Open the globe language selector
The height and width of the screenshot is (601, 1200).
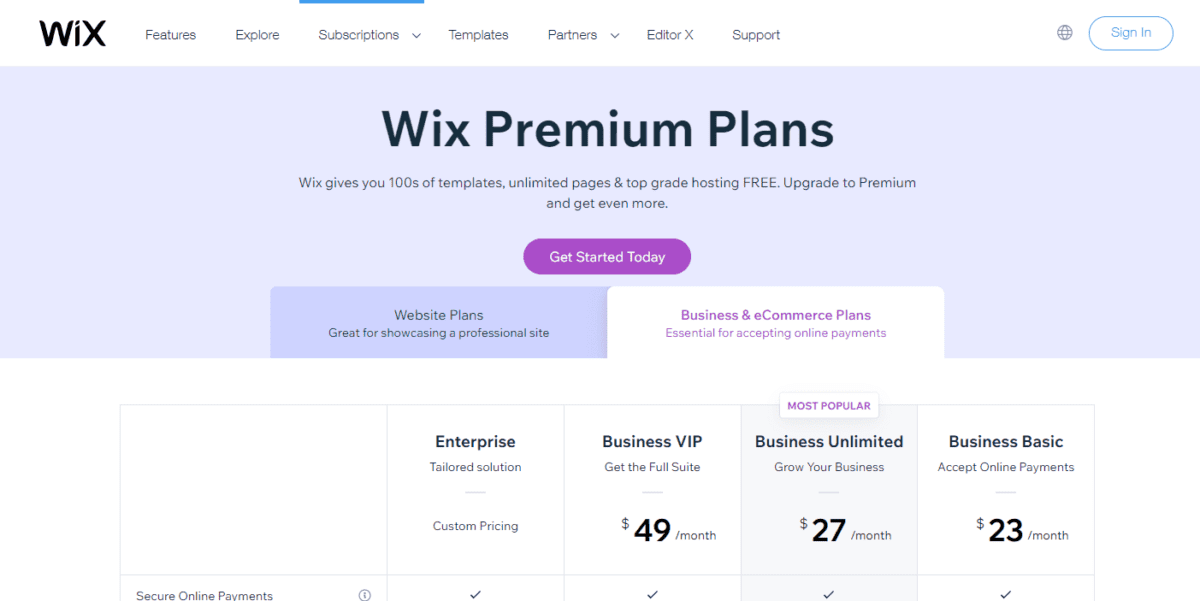(x=1063, y=32)
